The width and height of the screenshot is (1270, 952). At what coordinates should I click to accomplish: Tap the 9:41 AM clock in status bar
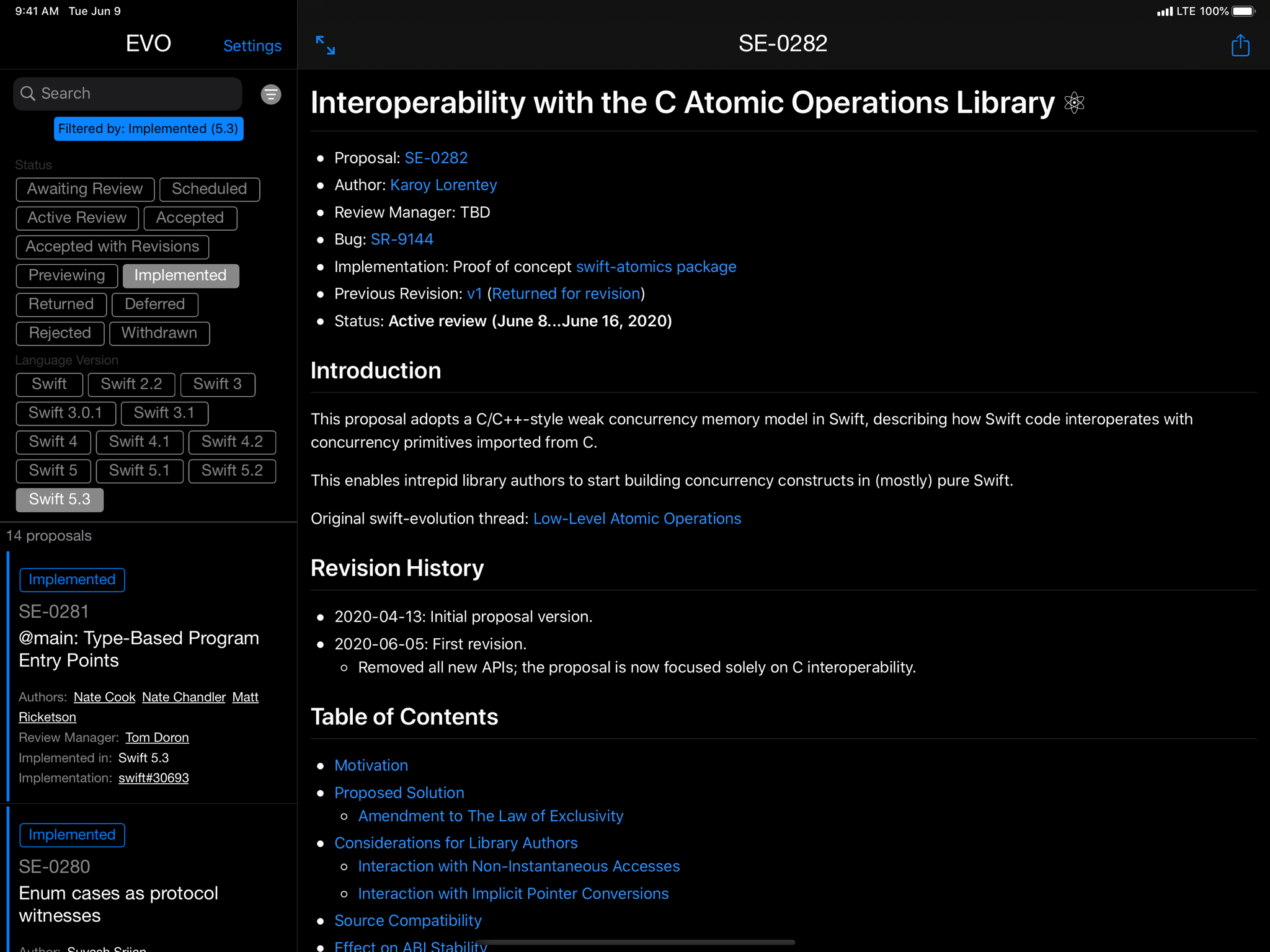pyautogui.click(x=37, y=11)
